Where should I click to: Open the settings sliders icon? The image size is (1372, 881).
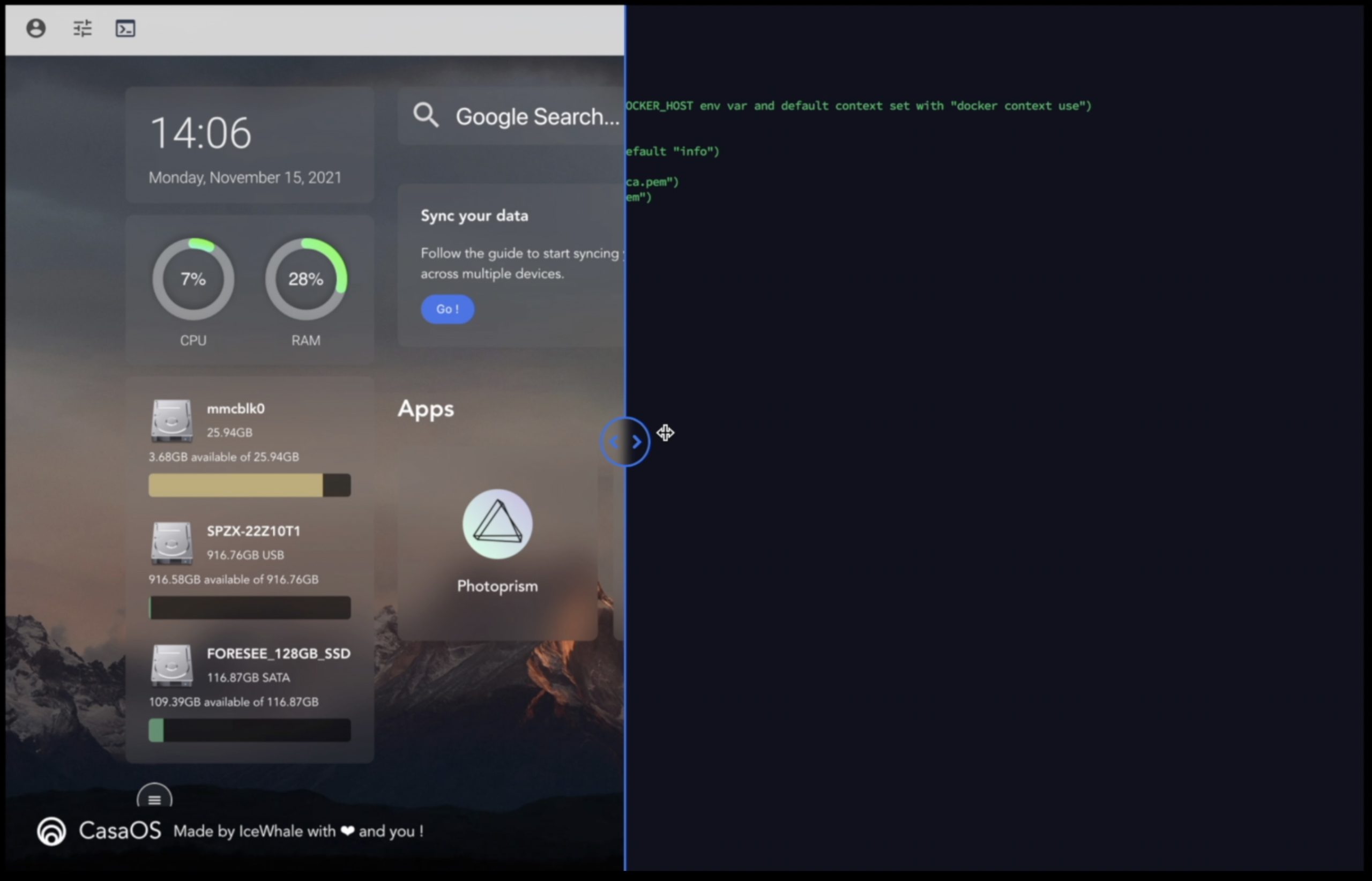coord(83,28)
